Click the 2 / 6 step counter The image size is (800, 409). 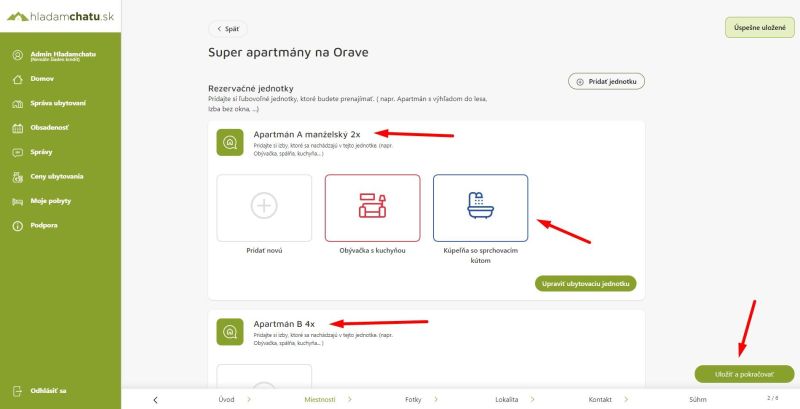pyautogui.click(x=772, y=398)
